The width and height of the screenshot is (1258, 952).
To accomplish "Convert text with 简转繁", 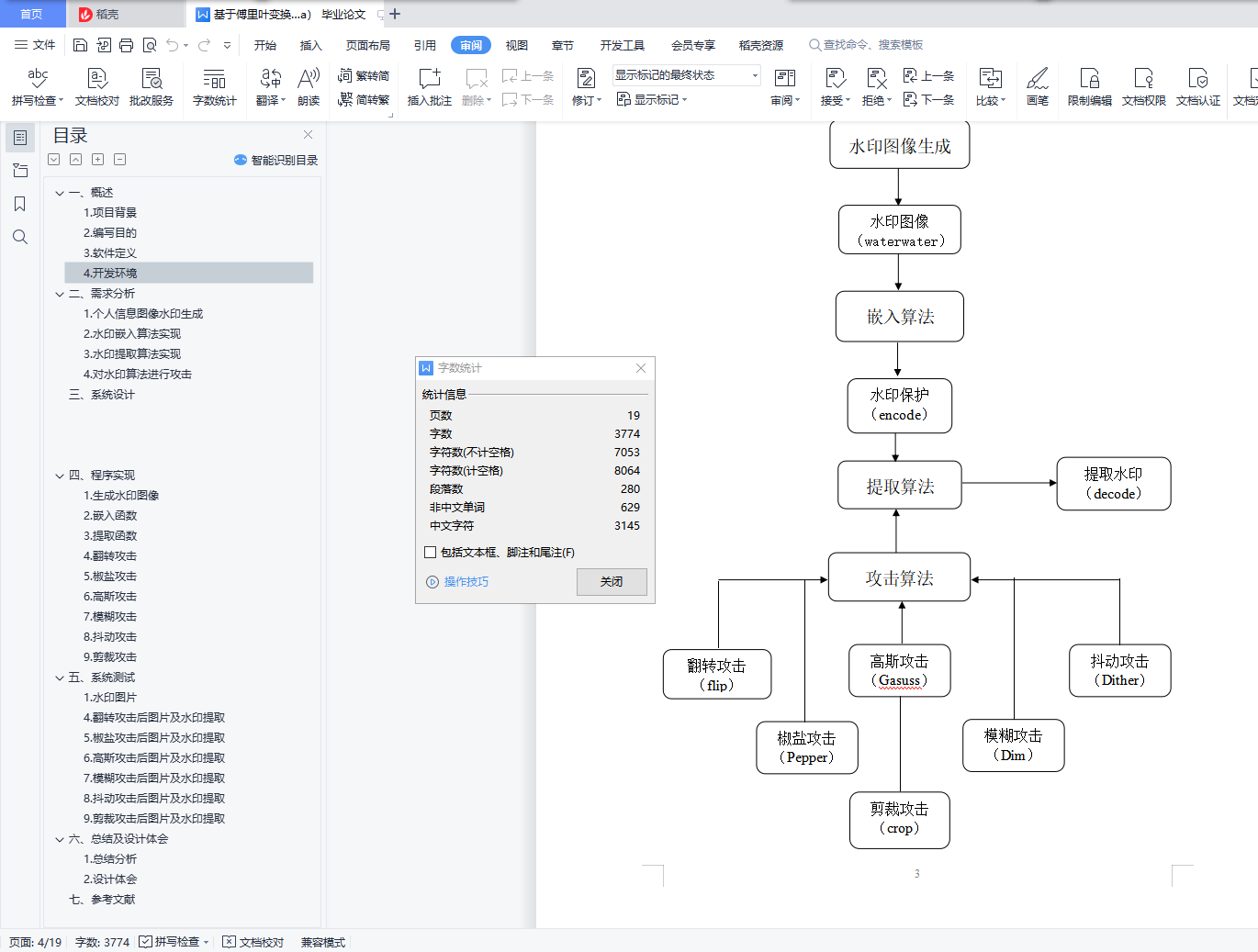I will pyautogui.click(x=364, y=99).
